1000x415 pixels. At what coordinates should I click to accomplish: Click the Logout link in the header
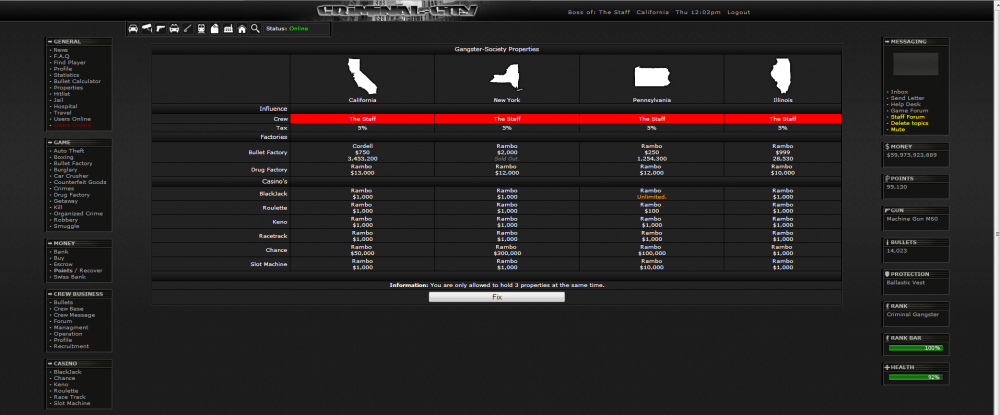click(x=739, y=12)
